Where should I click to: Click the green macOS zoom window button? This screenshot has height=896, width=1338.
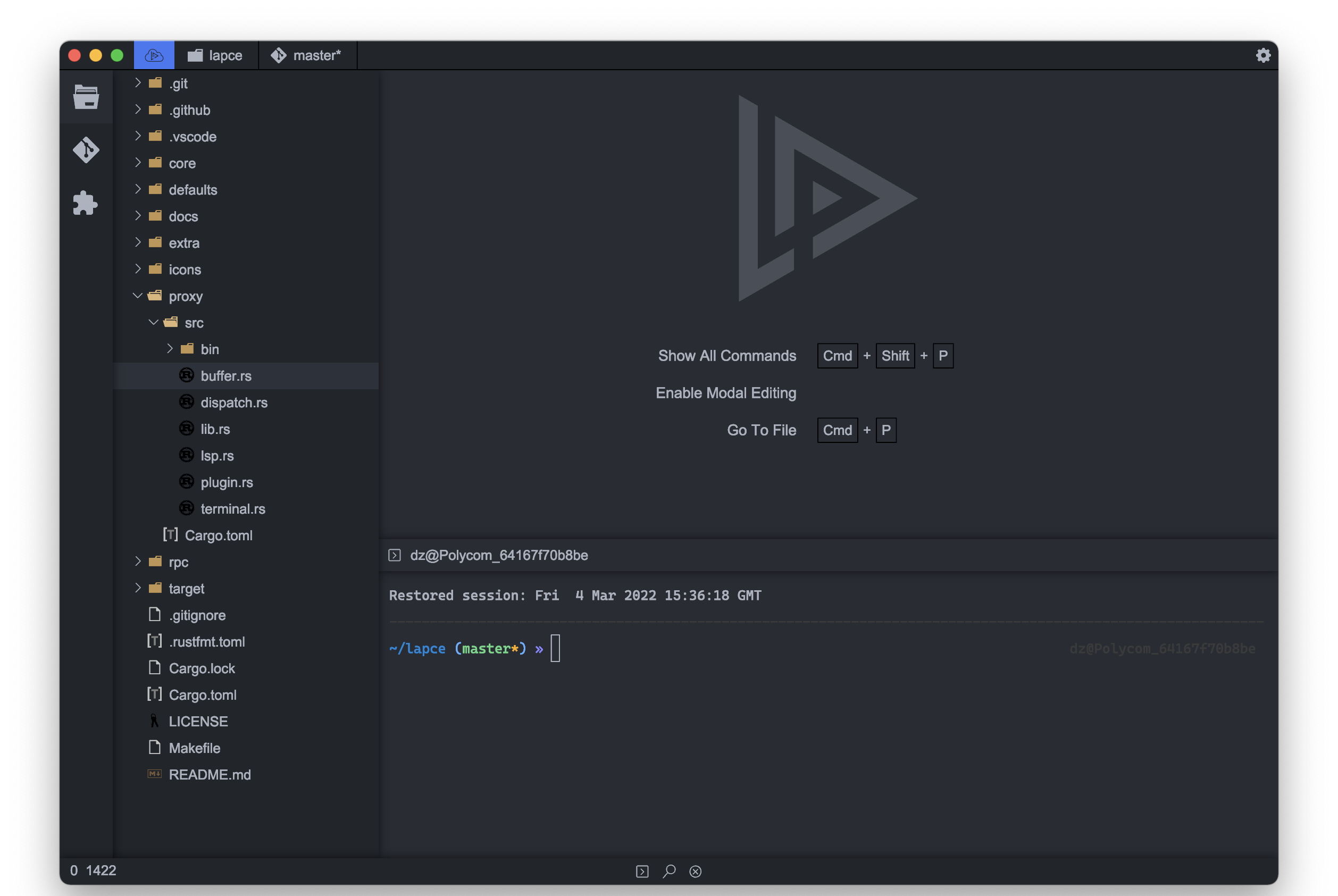(116, 55)
